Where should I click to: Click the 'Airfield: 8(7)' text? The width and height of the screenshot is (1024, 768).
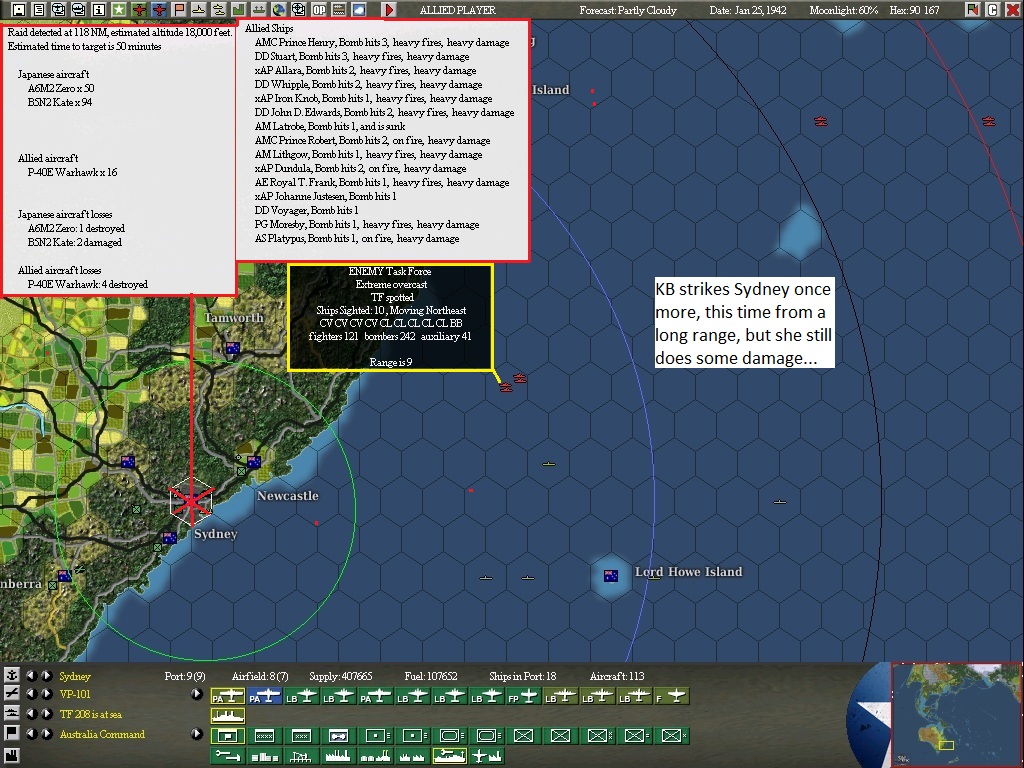click(260, 676)
